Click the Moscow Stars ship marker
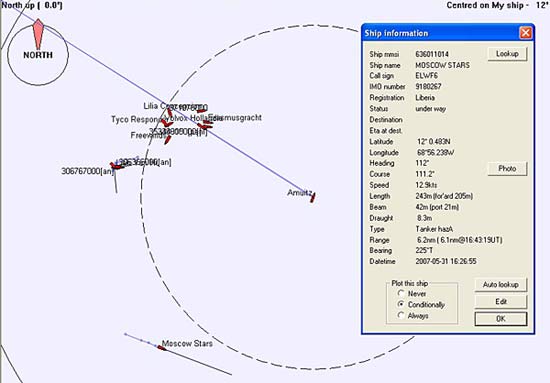This screenshot has width=550, height=383. (x=162, y=348)
